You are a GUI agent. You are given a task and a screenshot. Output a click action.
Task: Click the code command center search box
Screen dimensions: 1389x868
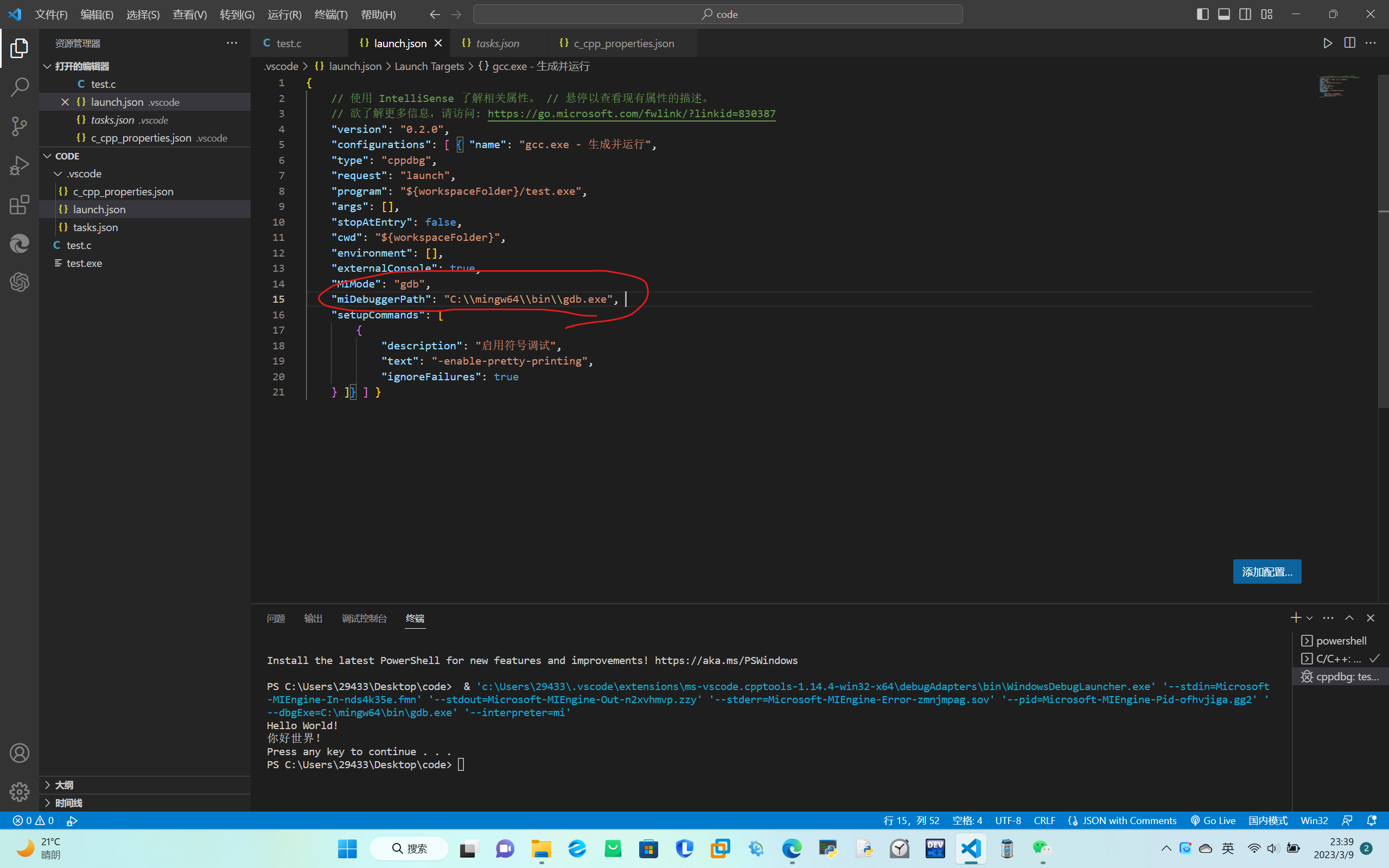[x=717, y=14]
